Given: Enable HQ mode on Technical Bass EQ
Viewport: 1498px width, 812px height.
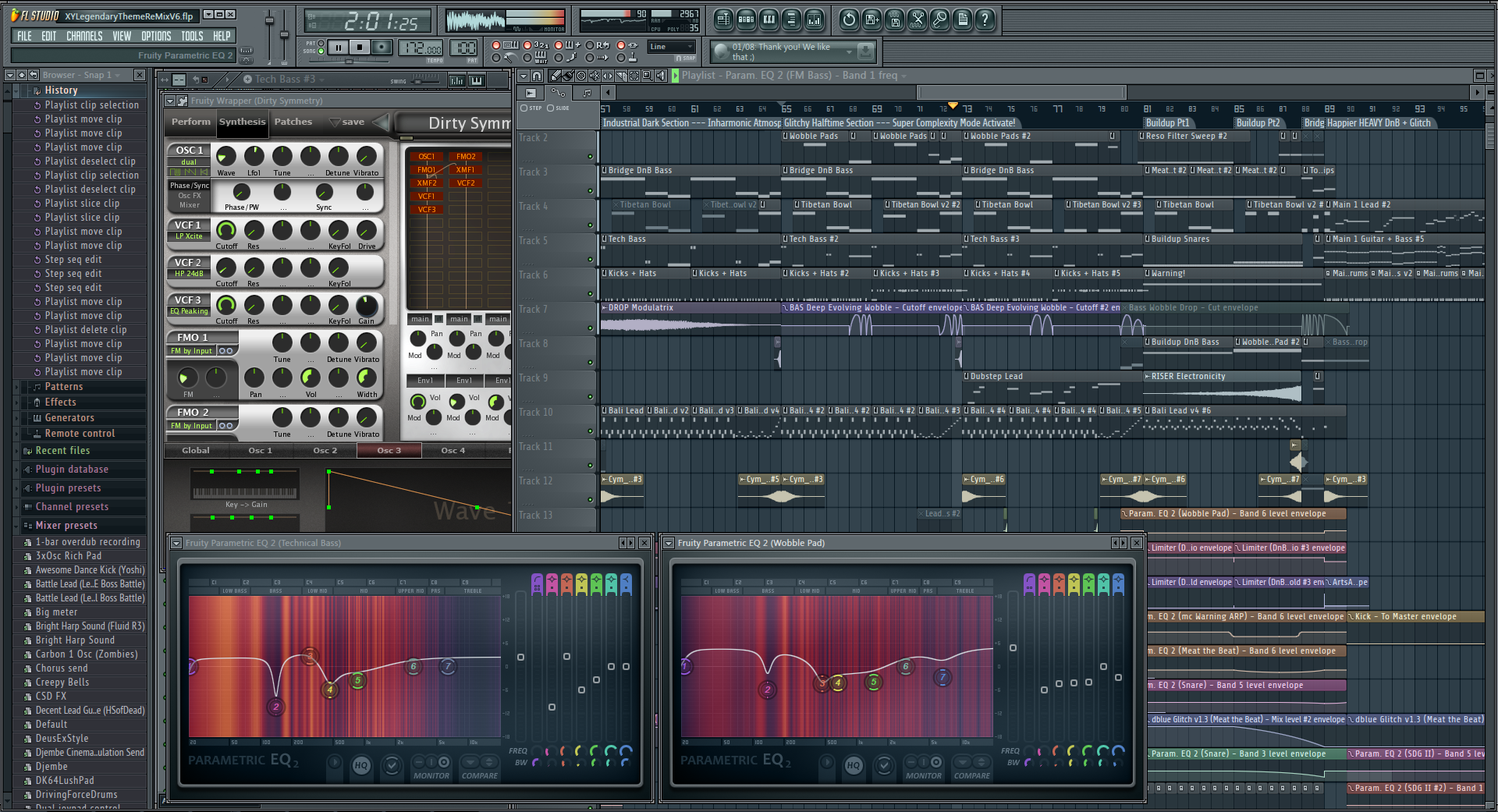Looking at the screenshot, I should pyautogui.click(x=360, y=765).
